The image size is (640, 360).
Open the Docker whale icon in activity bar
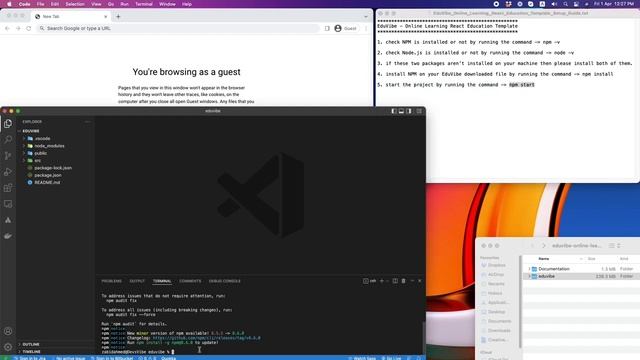point(8,236)
